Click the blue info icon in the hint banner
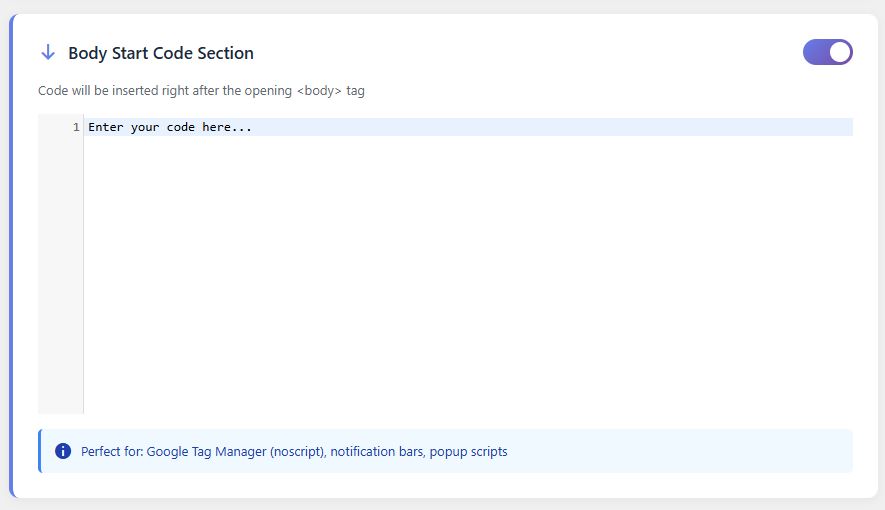 (63, 451)
